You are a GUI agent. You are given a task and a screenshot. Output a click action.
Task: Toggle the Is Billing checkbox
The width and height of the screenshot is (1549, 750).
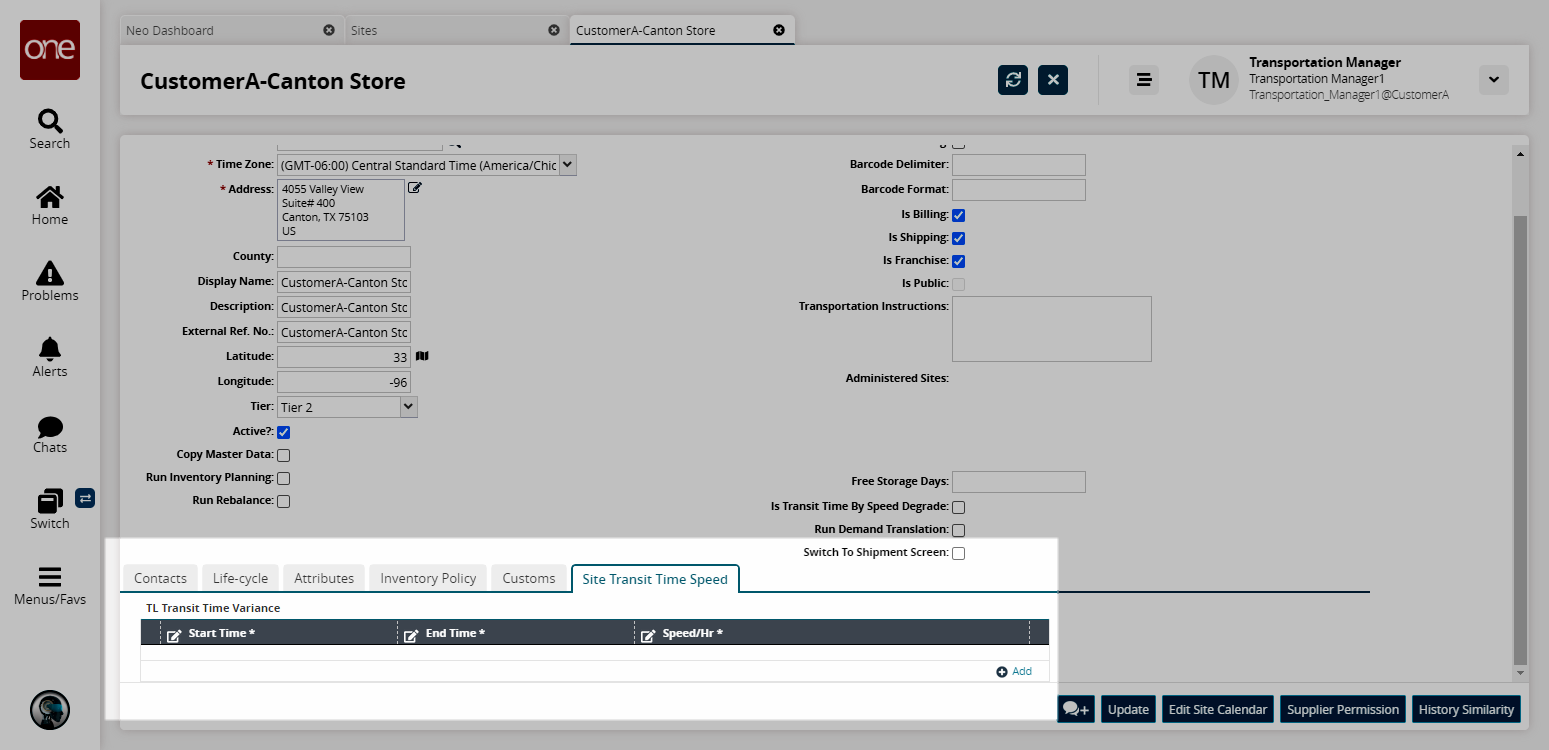958,215
